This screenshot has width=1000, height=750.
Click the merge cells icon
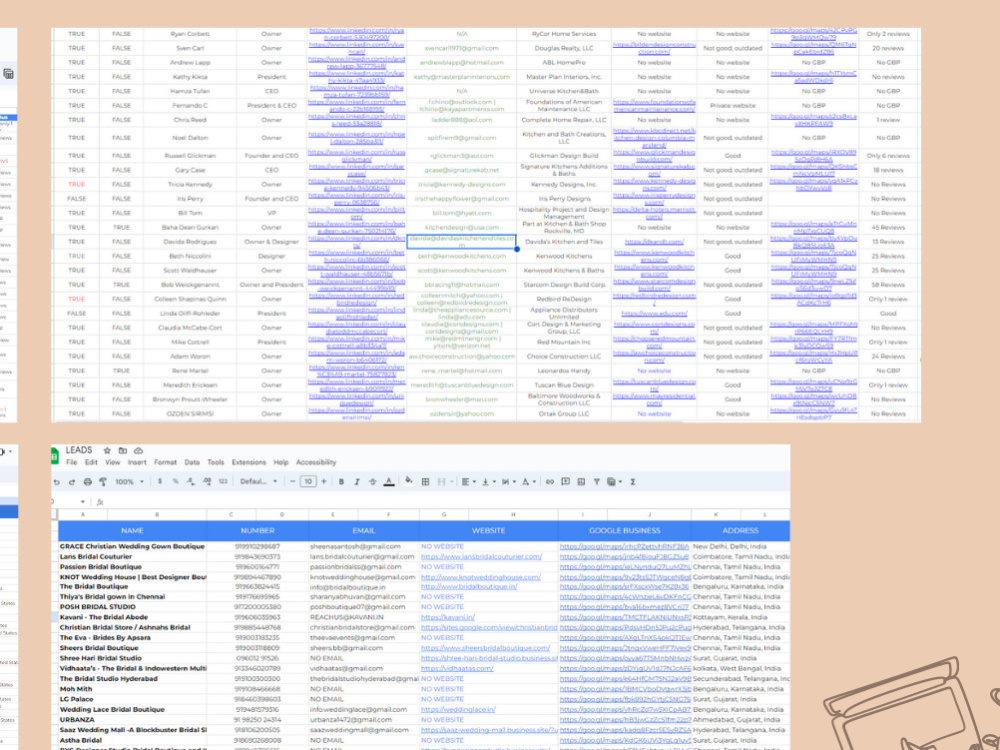tap(441, 482)
